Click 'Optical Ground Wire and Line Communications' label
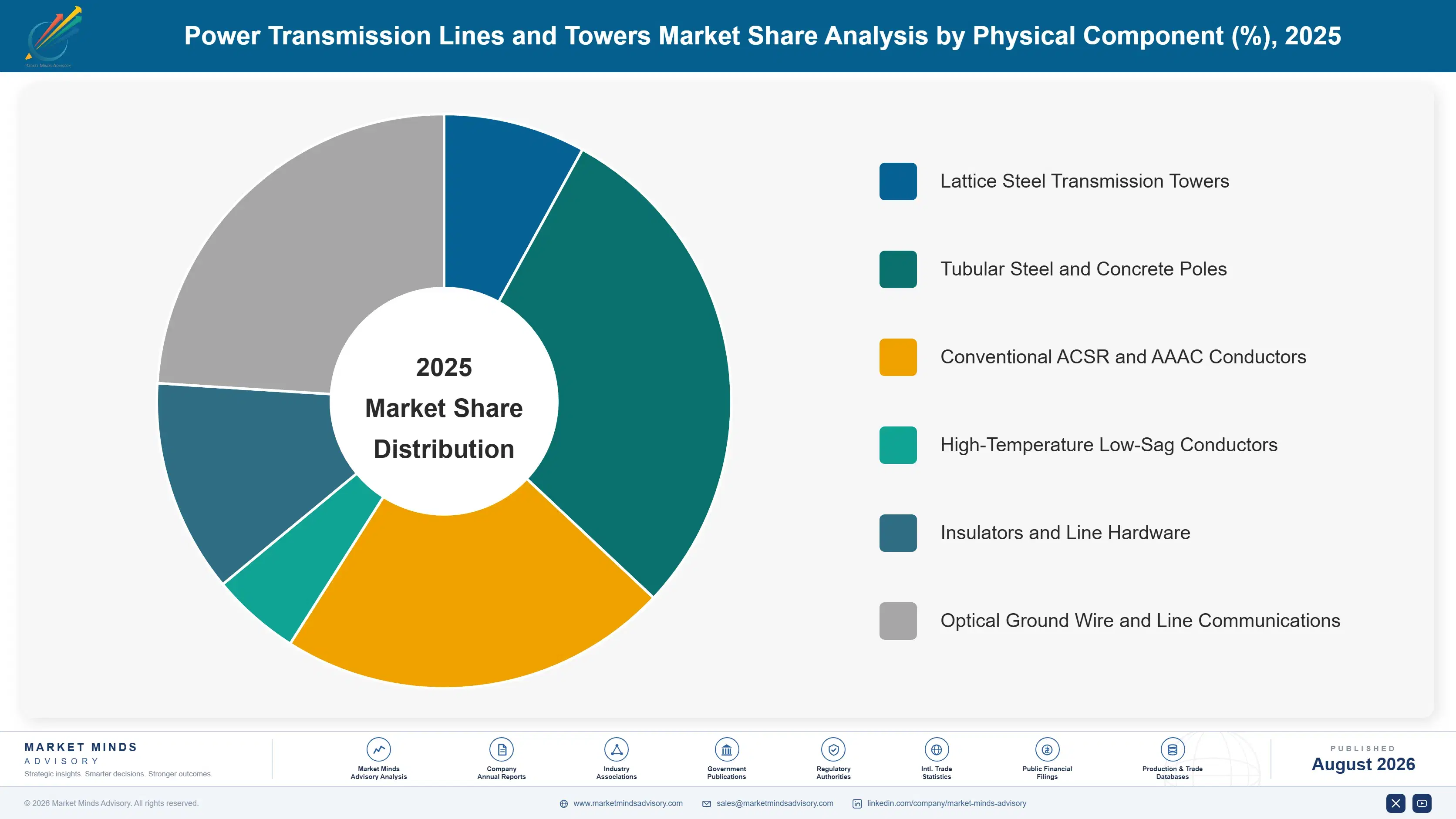 tap(1140, 621)
